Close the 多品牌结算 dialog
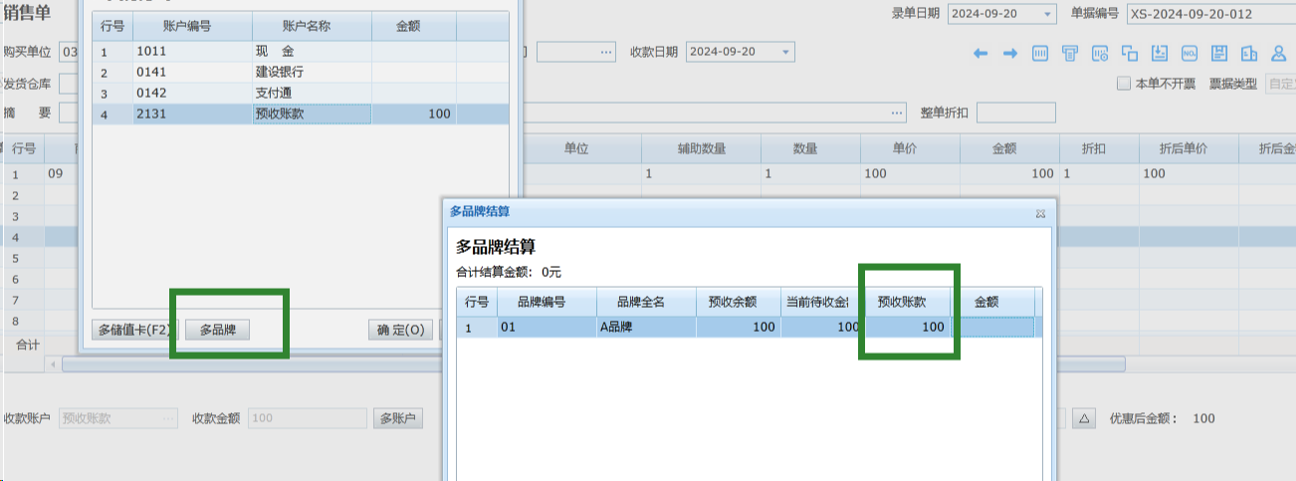 point(1040,213)
